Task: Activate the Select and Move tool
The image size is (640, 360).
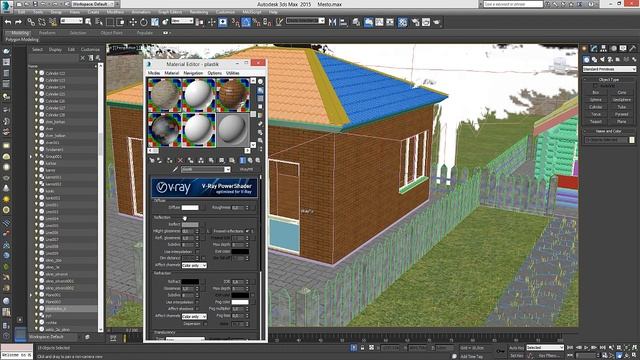Action: 133,22
